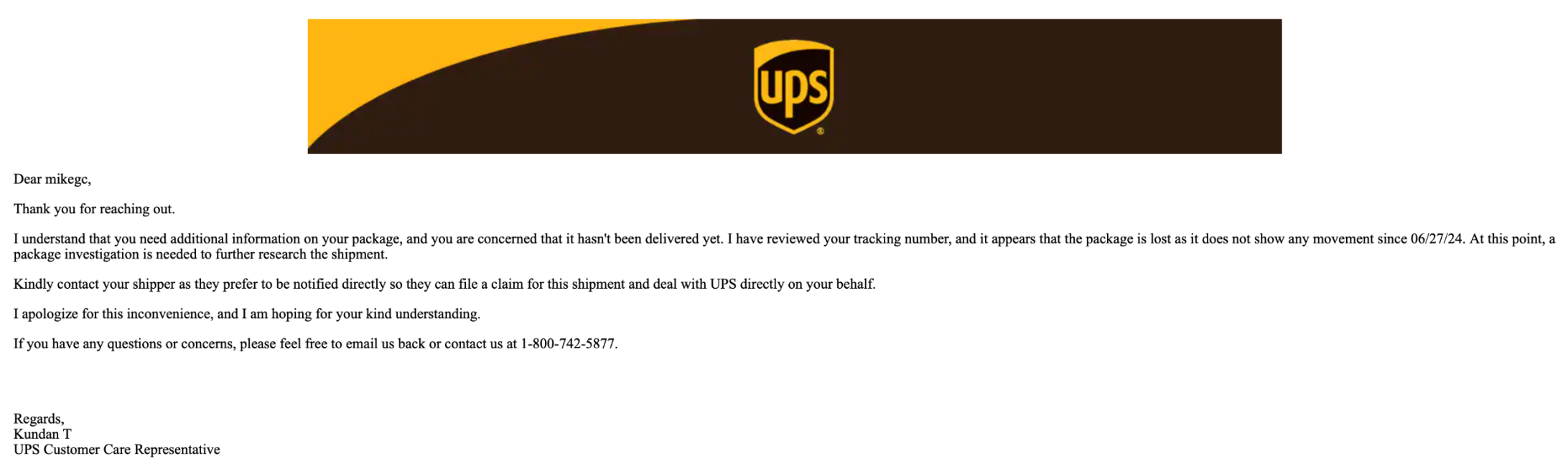Screen dimensions: 1568x464
Task: Click the UPS shield logo
Action: (793, 86)
